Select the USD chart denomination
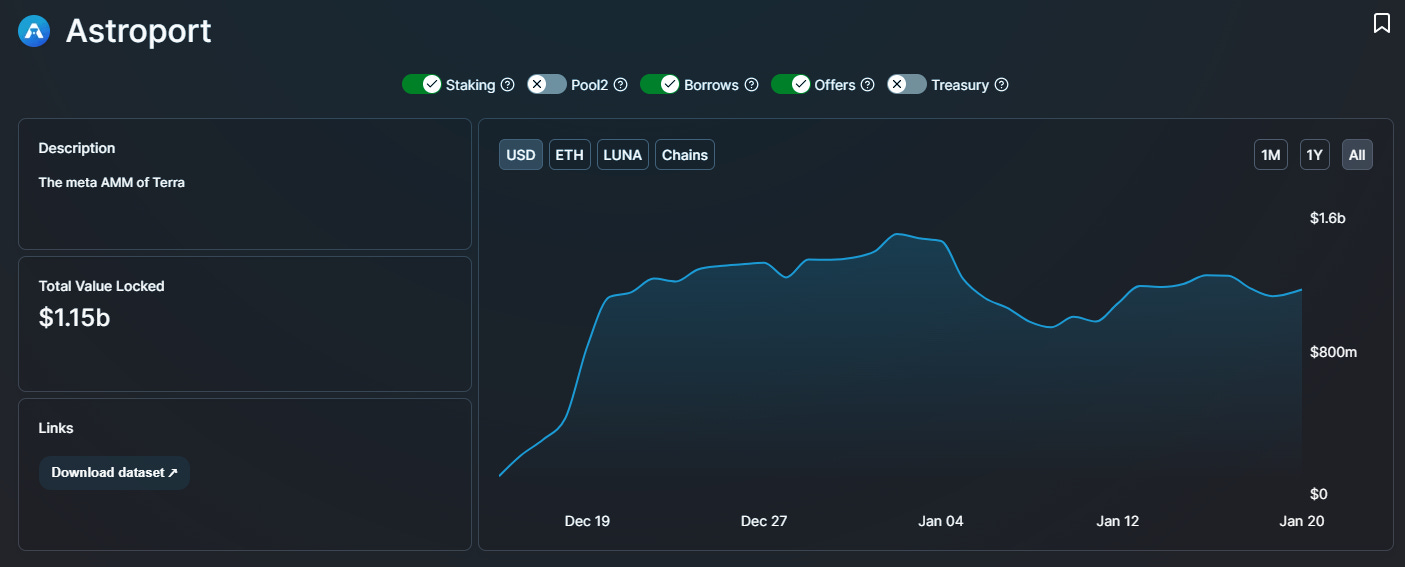This screenshot has height=567, width=1405. click(x=521, y=155)
